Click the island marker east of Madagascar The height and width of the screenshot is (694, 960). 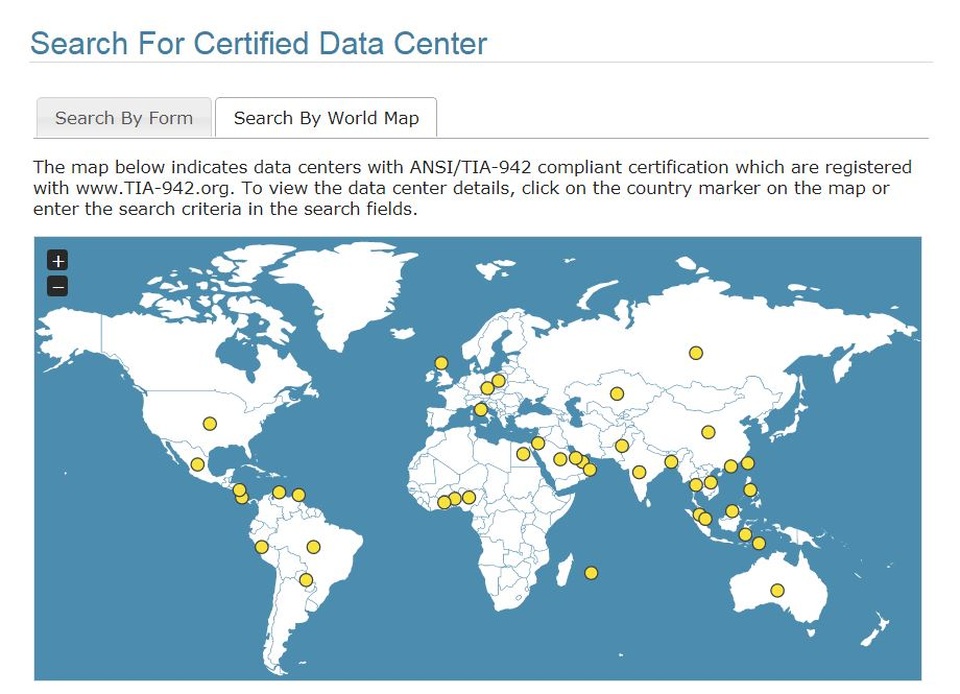591,573
